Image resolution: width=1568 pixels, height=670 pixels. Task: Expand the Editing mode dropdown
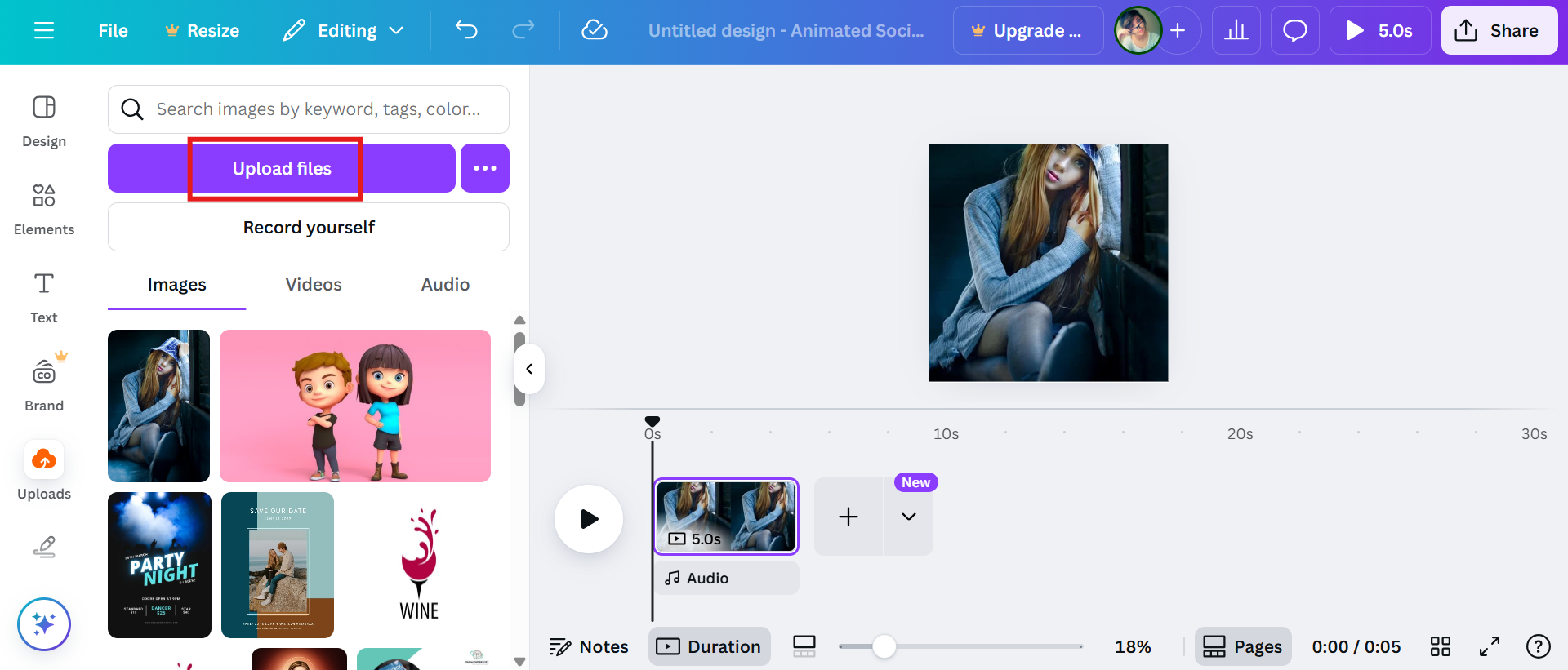coord(343,31)
